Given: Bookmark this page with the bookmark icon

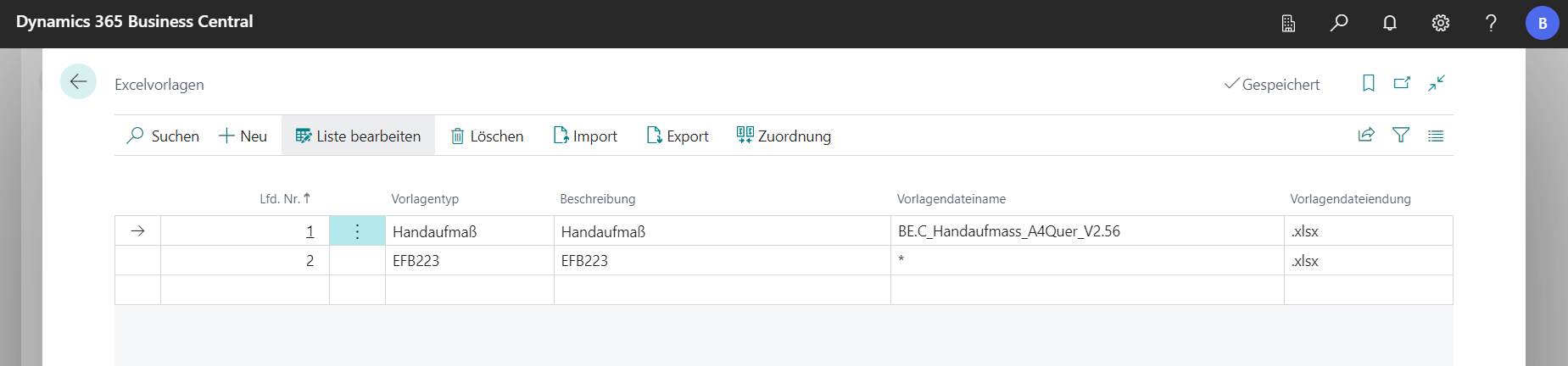Looking at the screenshot, I should point(1368,83).
